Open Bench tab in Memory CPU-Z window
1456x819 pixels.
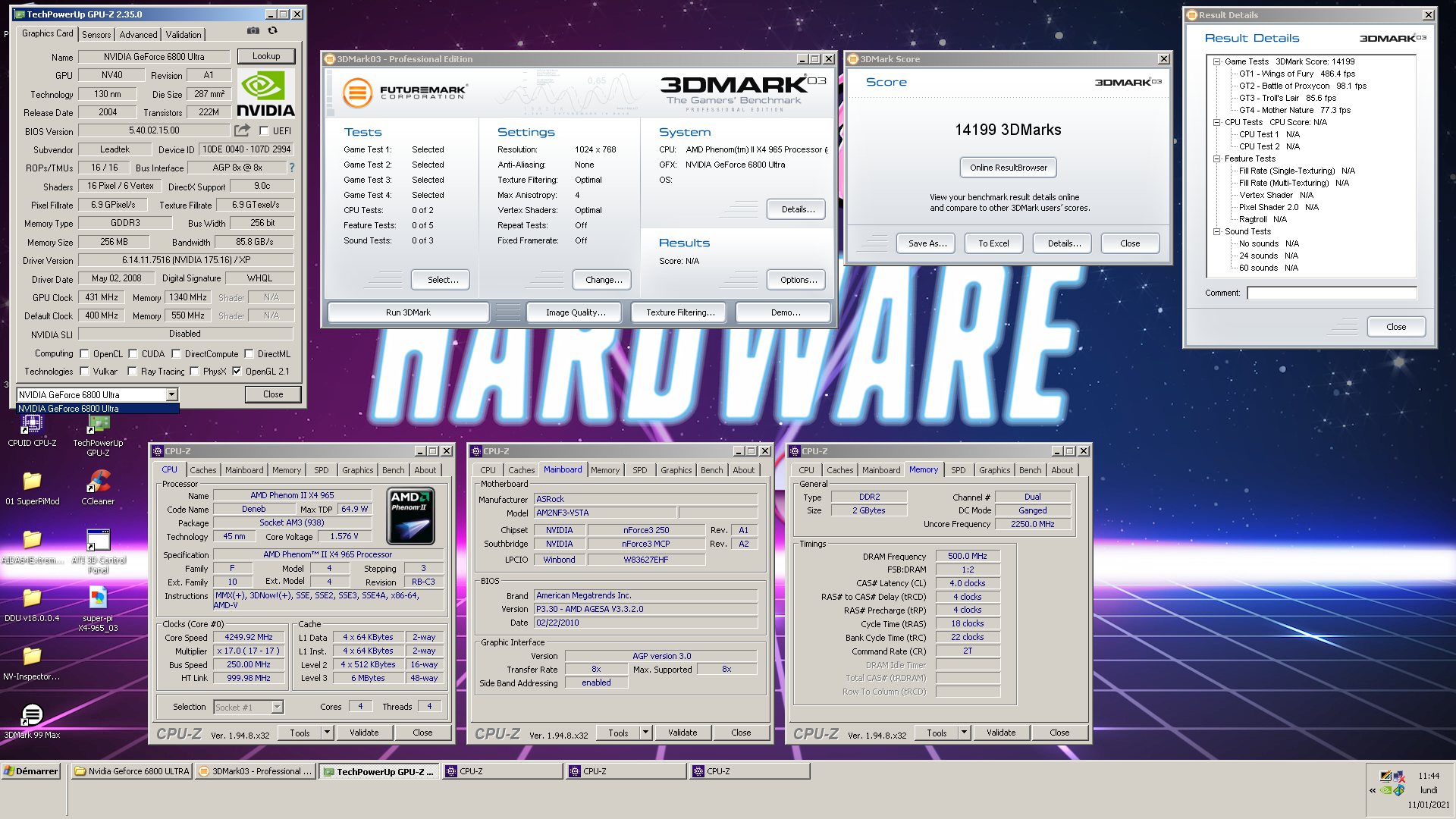(1030, 470)
